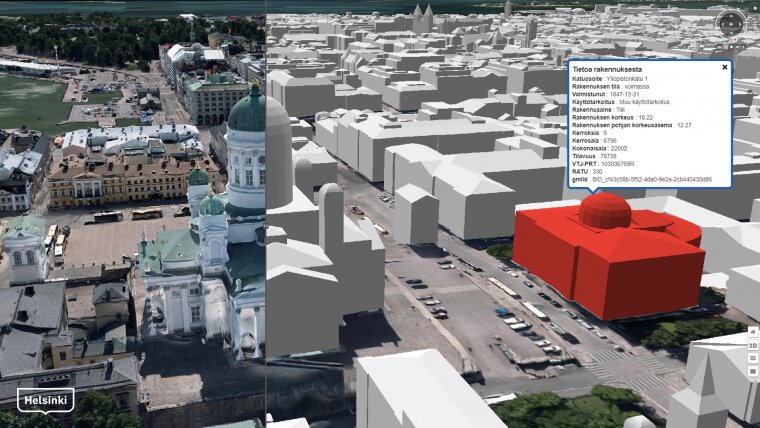The width and height of the screenshot is (760, 428).
Task: Click the large green cathedral dome
Action: [x=247, y=112]
